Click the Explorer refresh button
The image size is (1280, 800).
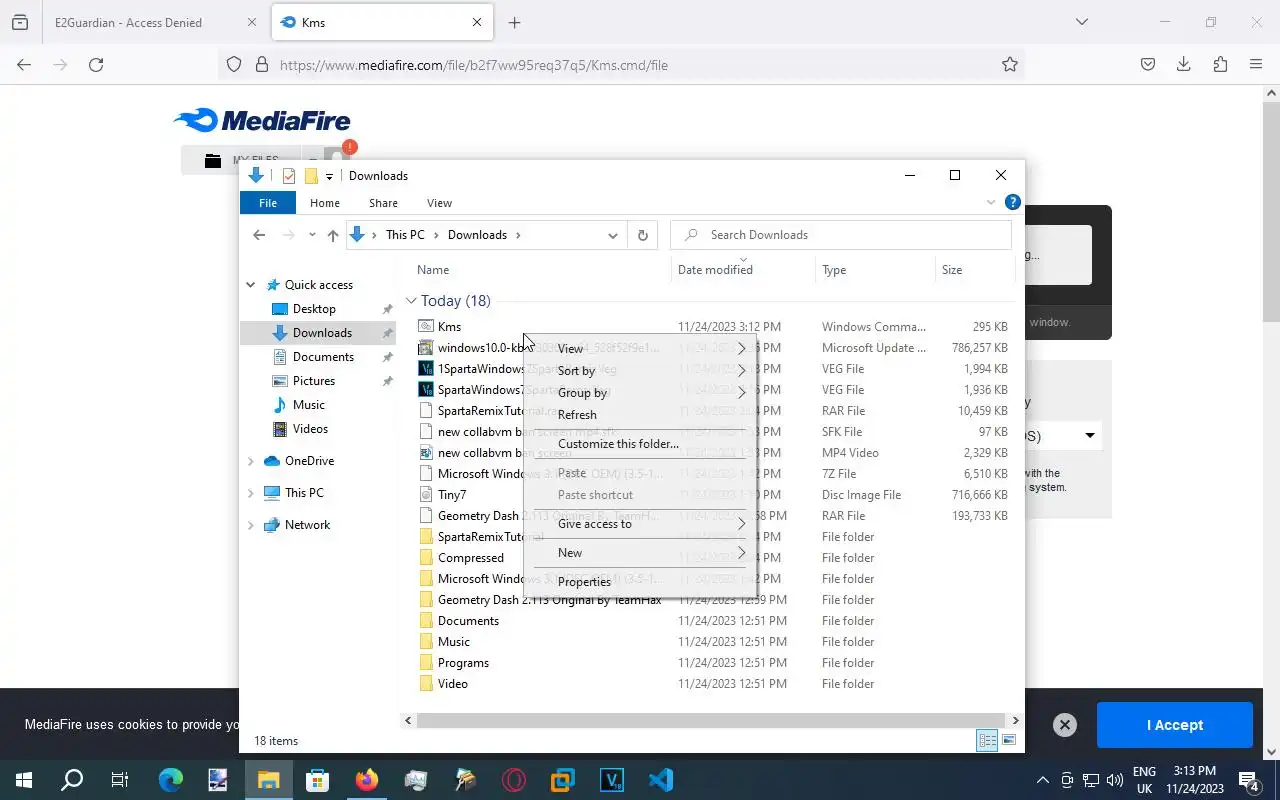[x=643, y=235]
